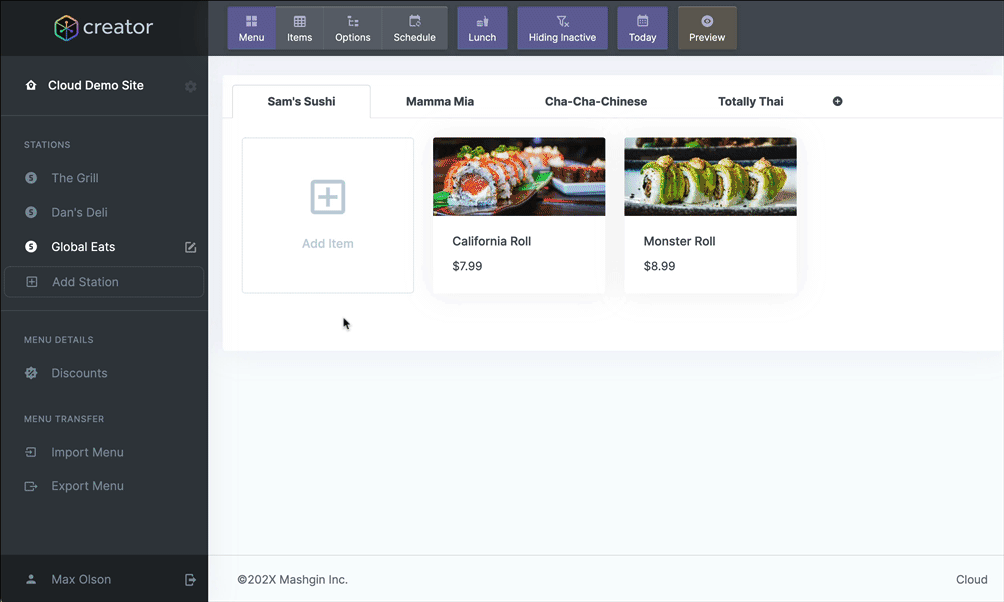Log out using the exit icon
Screen dimensions: 1004x602
click(x=190, y=580)
